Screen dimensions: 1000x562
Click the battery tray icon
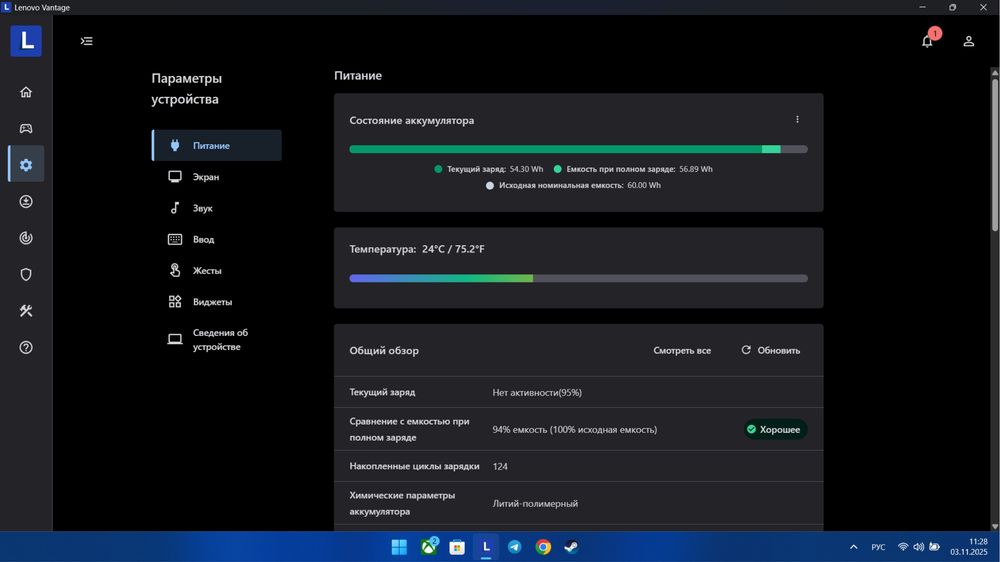(934, 547)
